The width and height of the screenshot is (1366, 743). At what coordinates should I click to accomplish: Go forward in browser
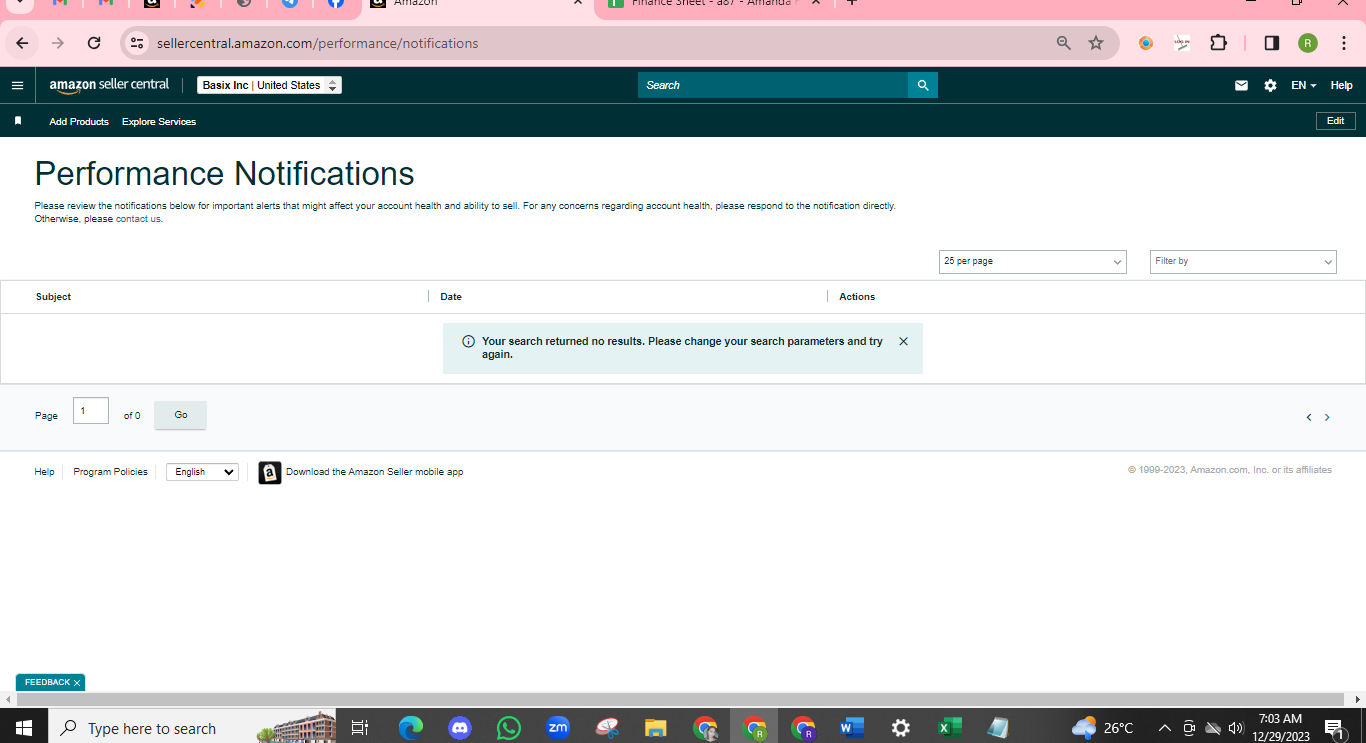coord(58,43)
